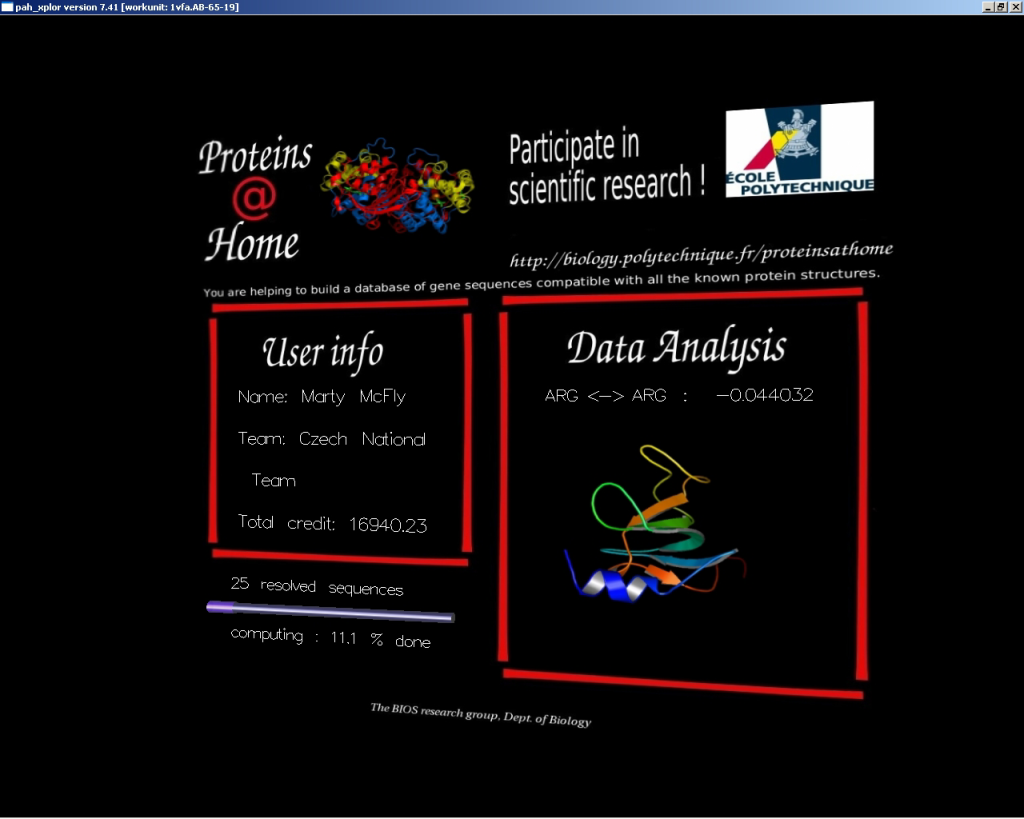Restore down the pah_xplor window
1024x819 pixels.
pos(1001,6)
